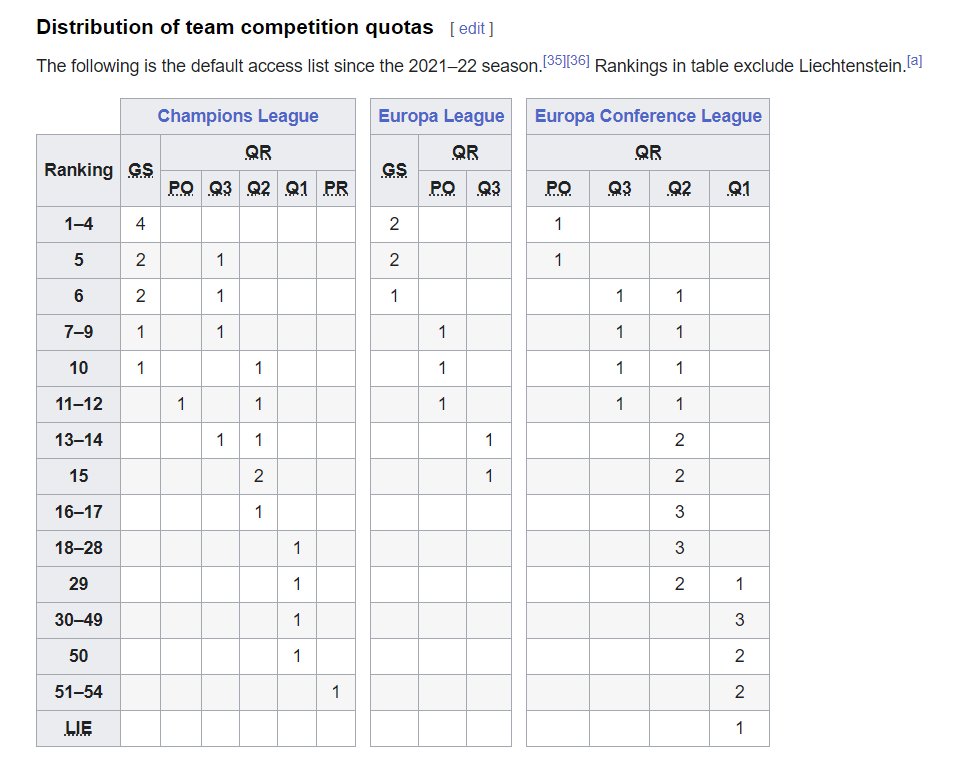Click Europa League Q3 column header
Screen dimensions: 965x764
coord(489,188)
